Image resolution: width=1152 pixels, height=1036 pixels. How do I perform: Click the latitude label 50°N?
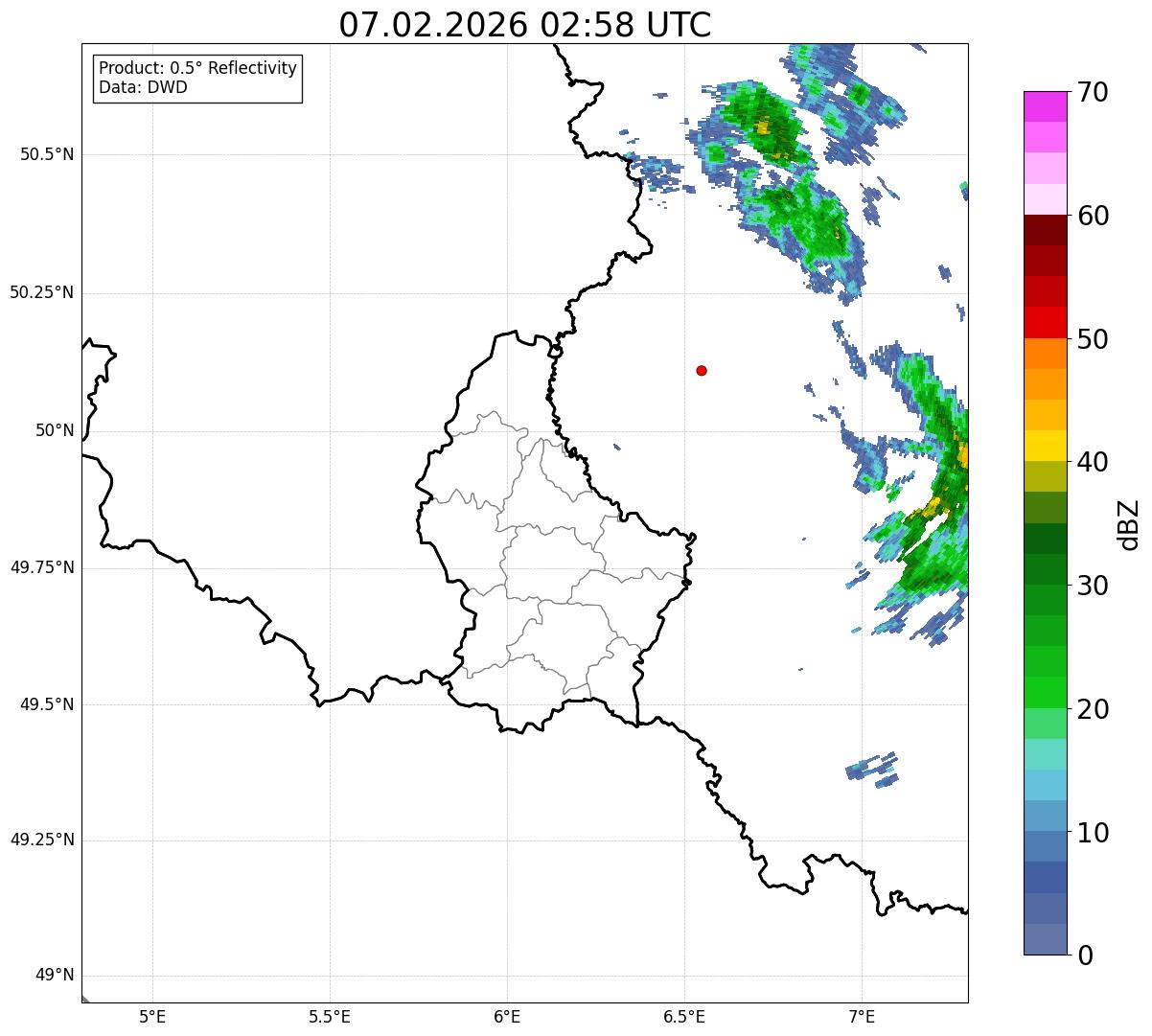(55, 430)
